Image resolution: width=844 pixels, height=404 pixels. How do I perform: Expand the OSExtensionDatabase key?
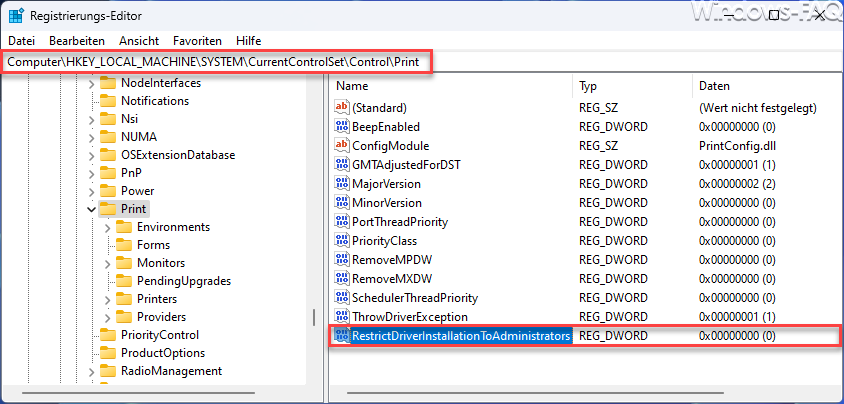pyautogui.click(x=92, y=155)
